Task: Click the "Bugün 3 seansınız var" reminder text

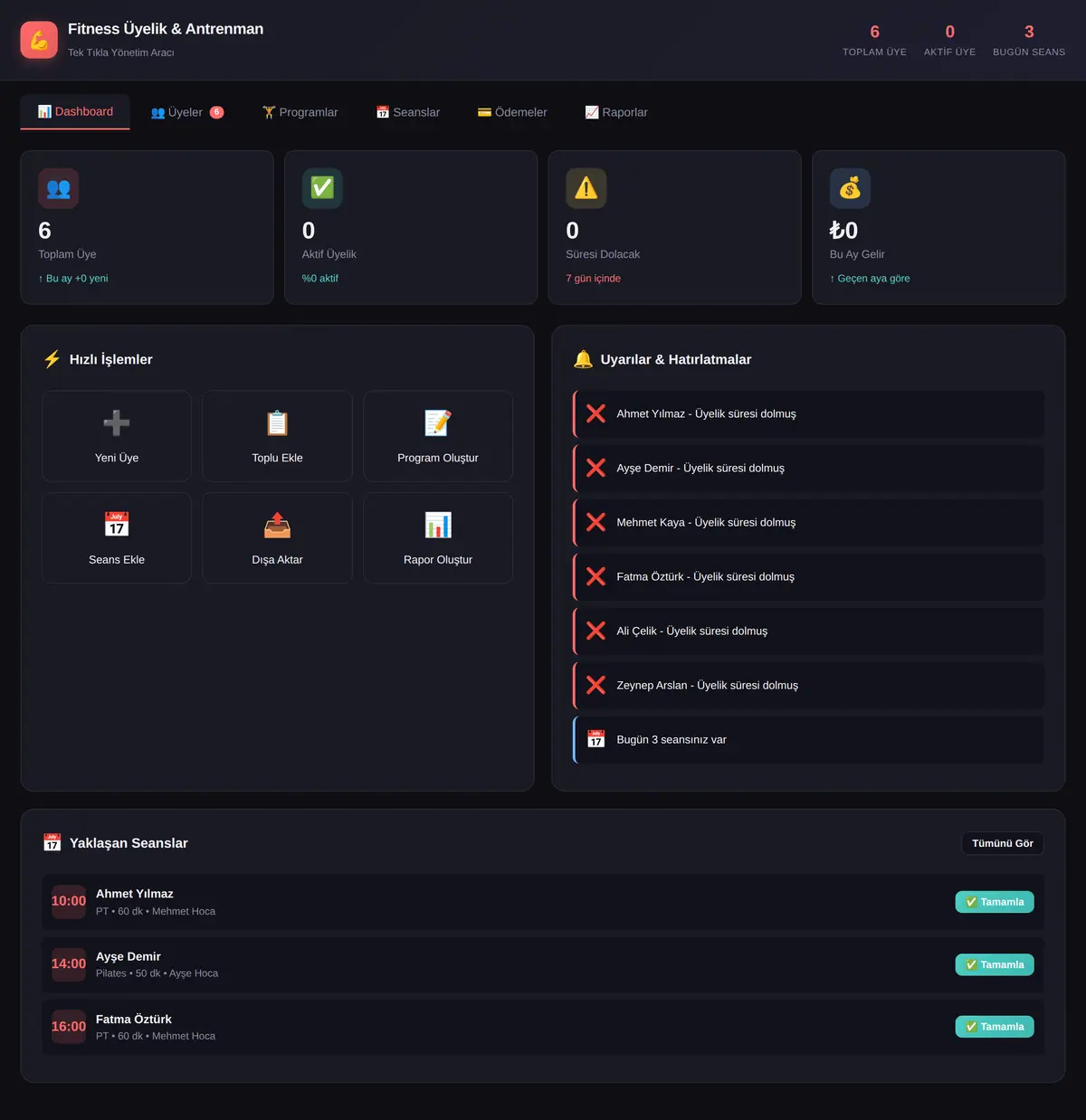Action: [x=672, y=740]
